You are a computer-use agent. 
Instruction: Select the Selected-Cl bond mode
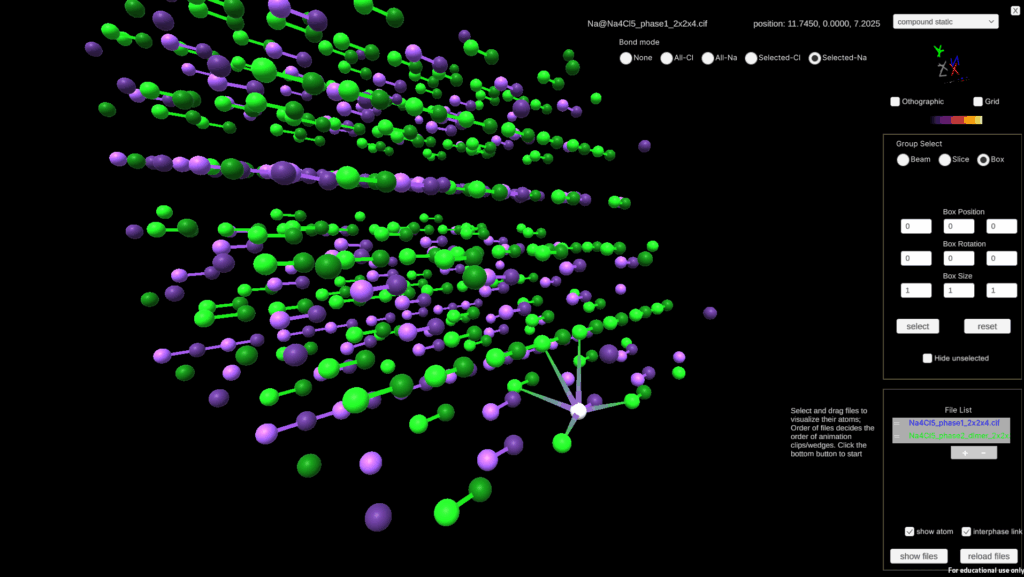coord(751,58)
